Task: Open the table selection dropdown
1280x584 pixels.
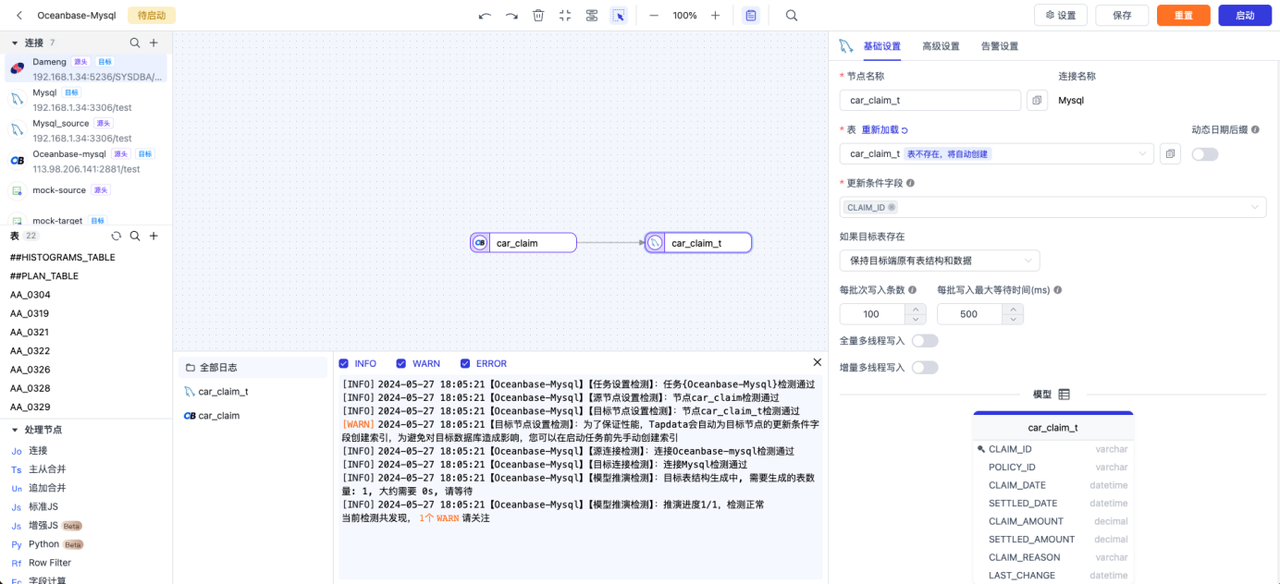Action: (x=997, y=154)
